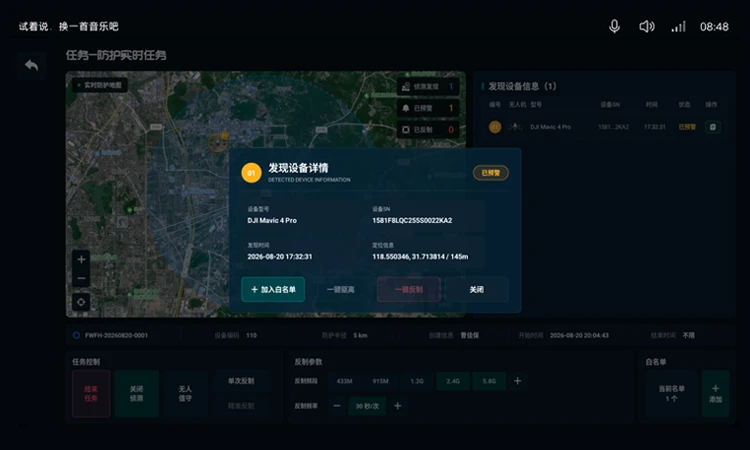Click the 30 秒/次 frequency value
750x450 pixels.
point(367,406)
